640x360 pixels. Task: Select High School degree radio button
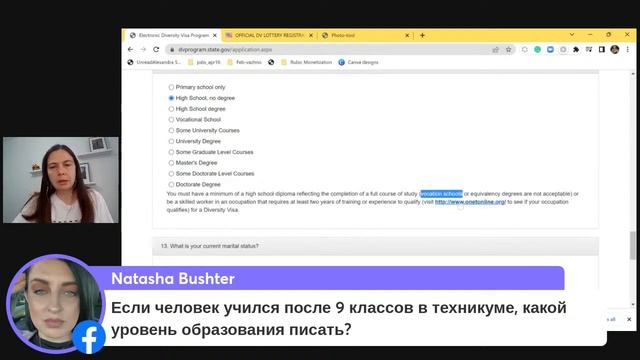click(171, 109)
